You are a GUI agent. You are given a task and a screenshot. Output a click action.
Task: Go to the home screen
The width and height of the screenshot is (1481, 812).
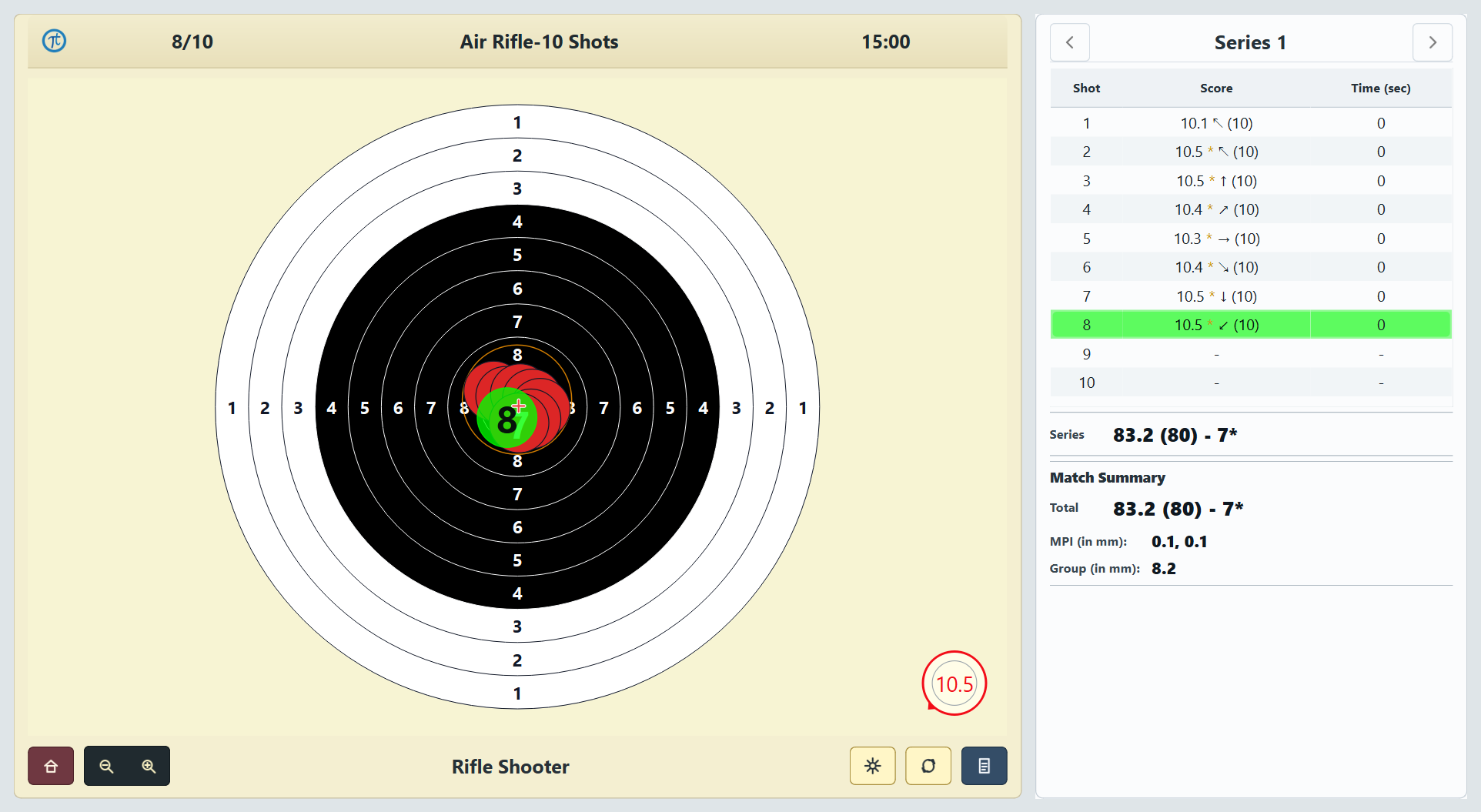[x=51, y=766]
